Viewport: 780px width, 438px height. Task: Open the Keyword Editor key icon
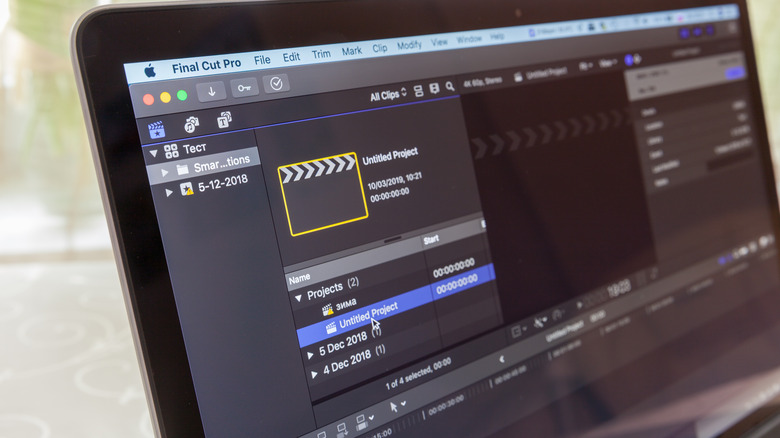[x=244, y=88]
